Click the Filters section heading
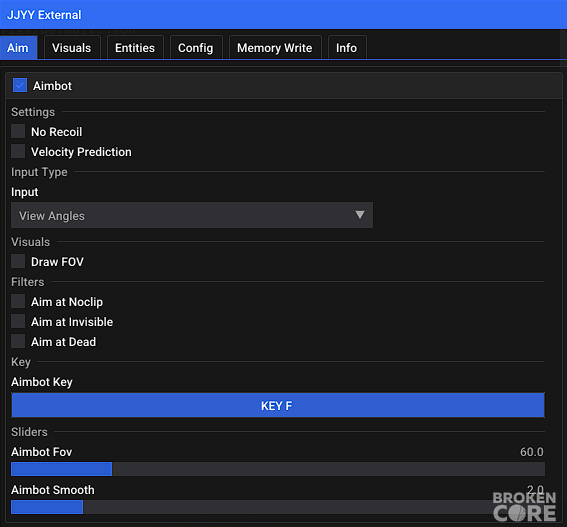The width and height of the screenshot is (567, 527). click(27, 282)
